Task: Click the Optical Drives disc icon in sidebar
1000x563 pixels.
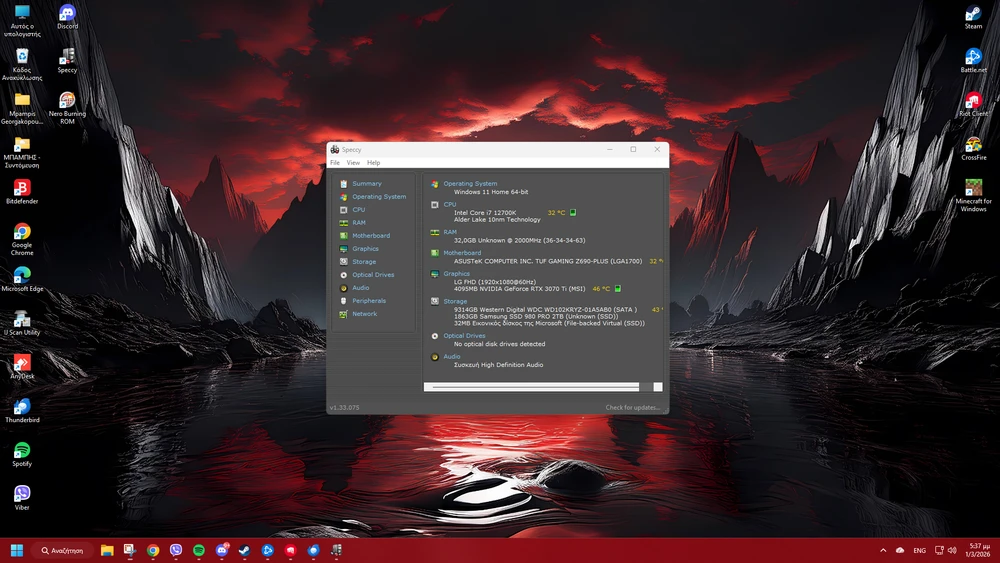Action: tap(344, 275)
